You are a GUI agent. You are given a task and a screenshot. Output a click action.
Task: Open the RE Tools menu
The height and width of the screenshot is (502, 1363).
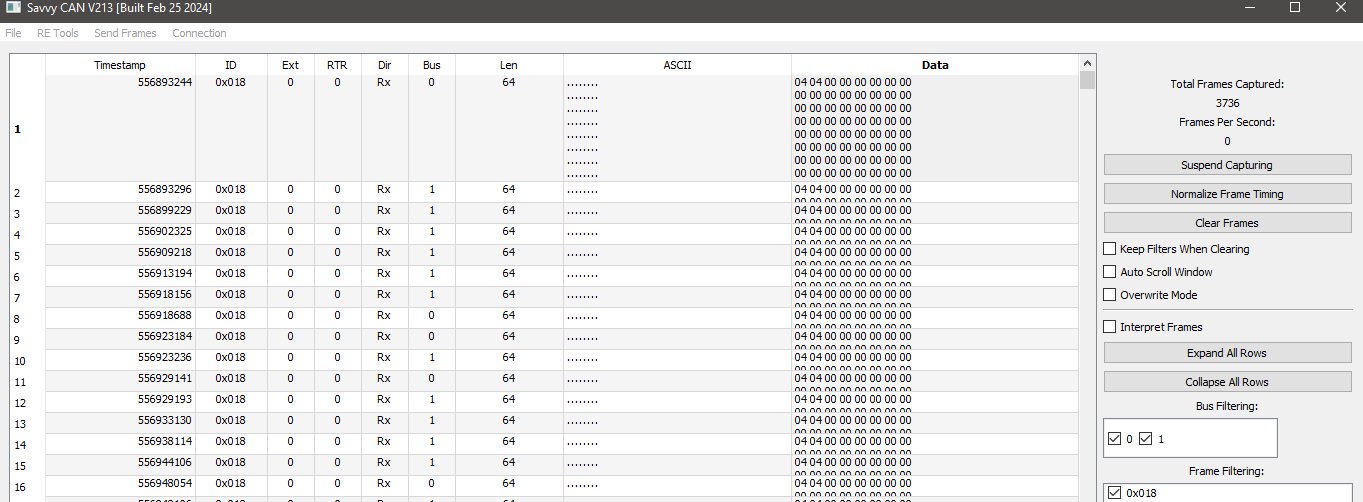[x=57, y=33]
